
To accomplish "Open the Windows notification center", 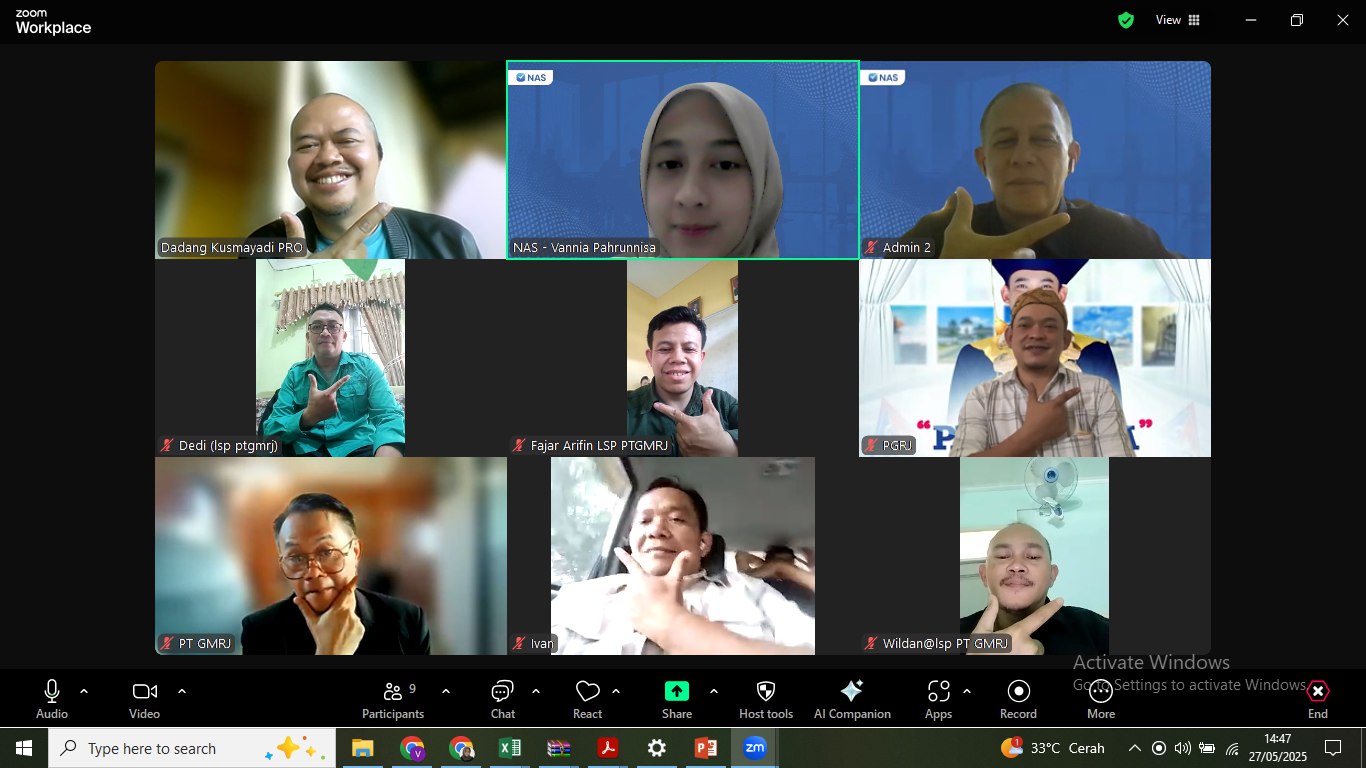I will click(1333, 748).
